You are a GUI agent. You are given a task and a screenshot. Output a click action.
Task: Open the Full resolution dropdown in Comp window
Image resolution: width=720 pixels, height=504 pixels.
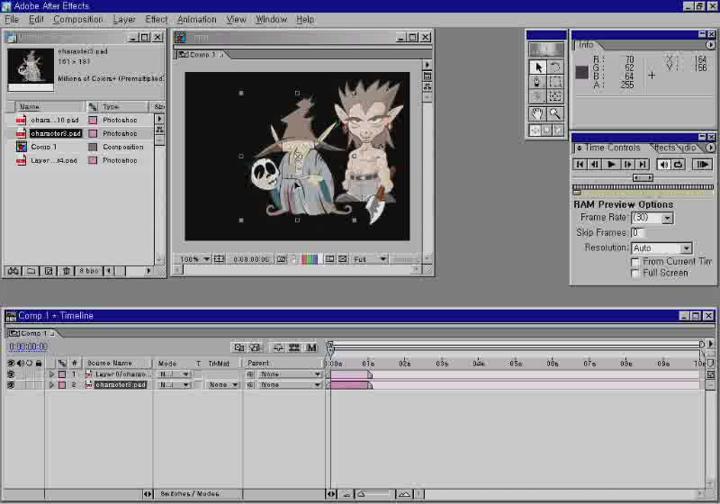(x=370, y=259)
